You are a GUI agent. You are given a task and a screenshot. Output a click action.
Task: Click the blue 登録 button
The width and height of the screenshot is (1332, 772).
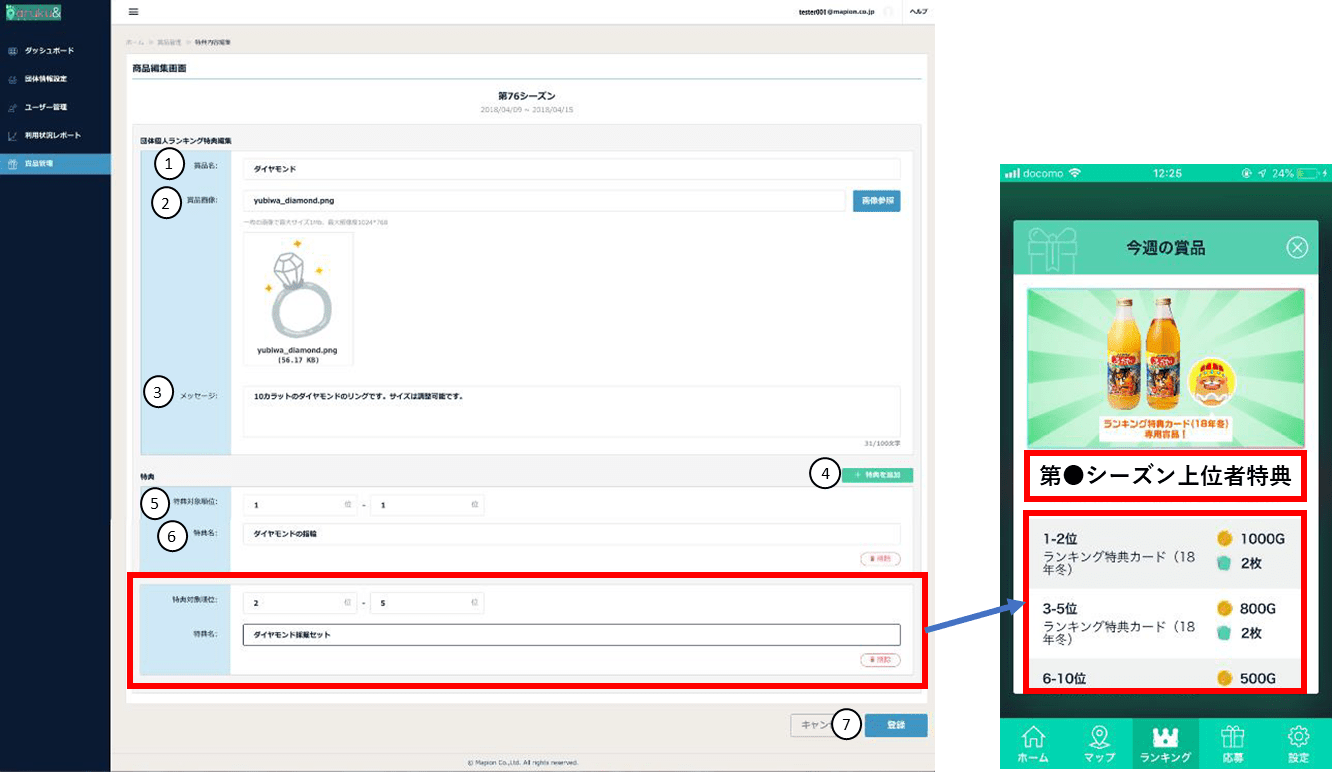tap(895, 725)
